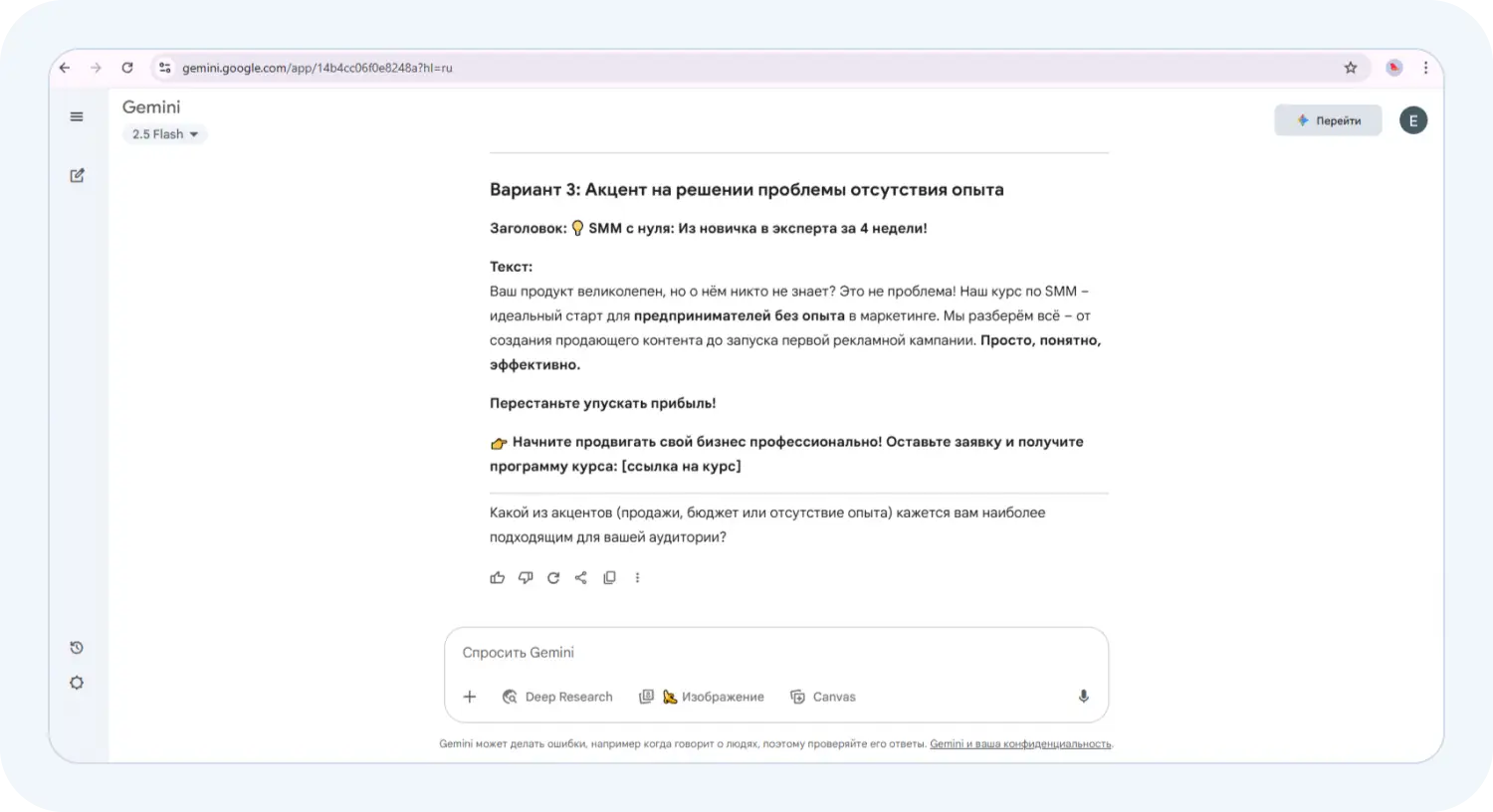This screenshot has height=812, width=1493.
Task: Click the line Начните продвигать свой бизнес
Action: coord(786,454)
